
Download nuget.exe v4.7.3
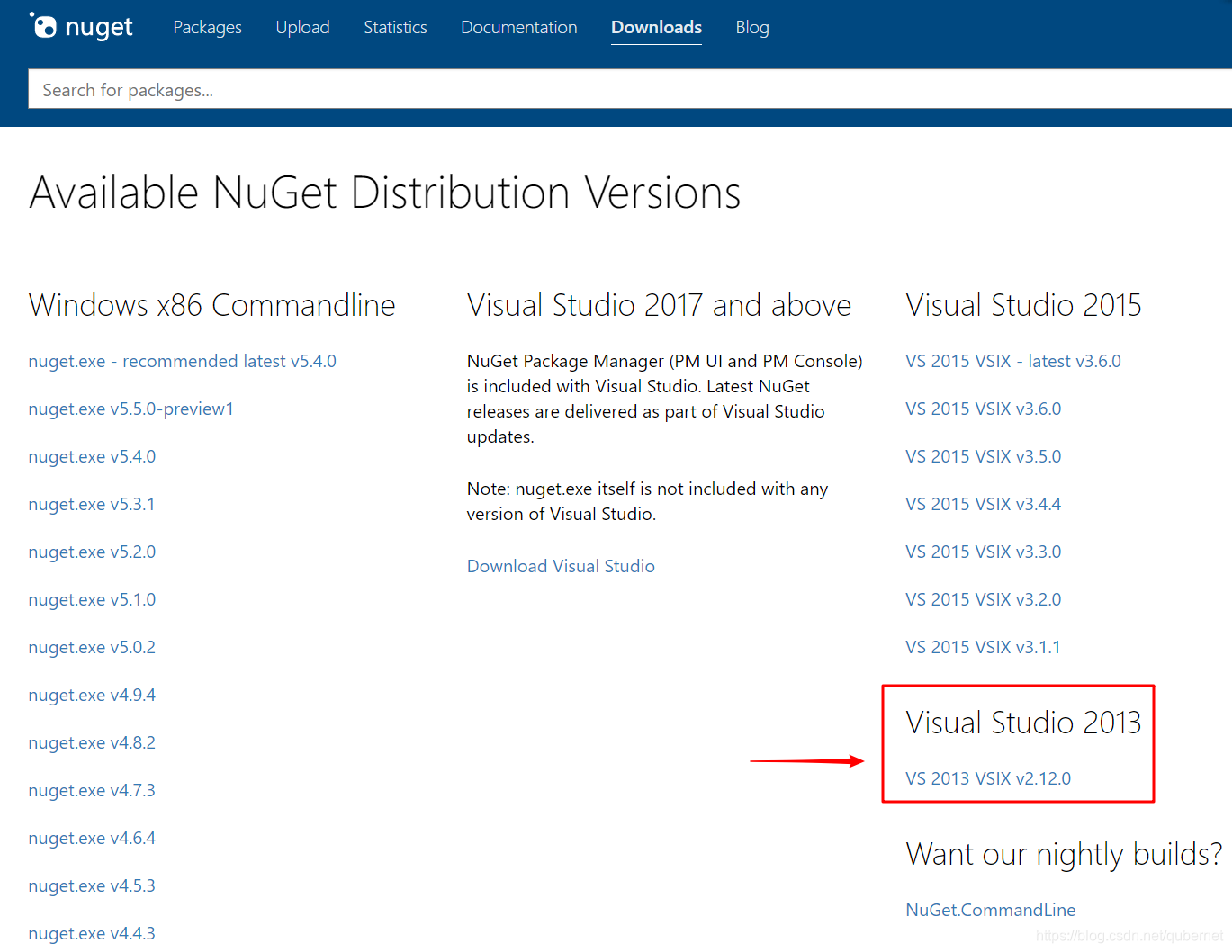pos(92,790)
